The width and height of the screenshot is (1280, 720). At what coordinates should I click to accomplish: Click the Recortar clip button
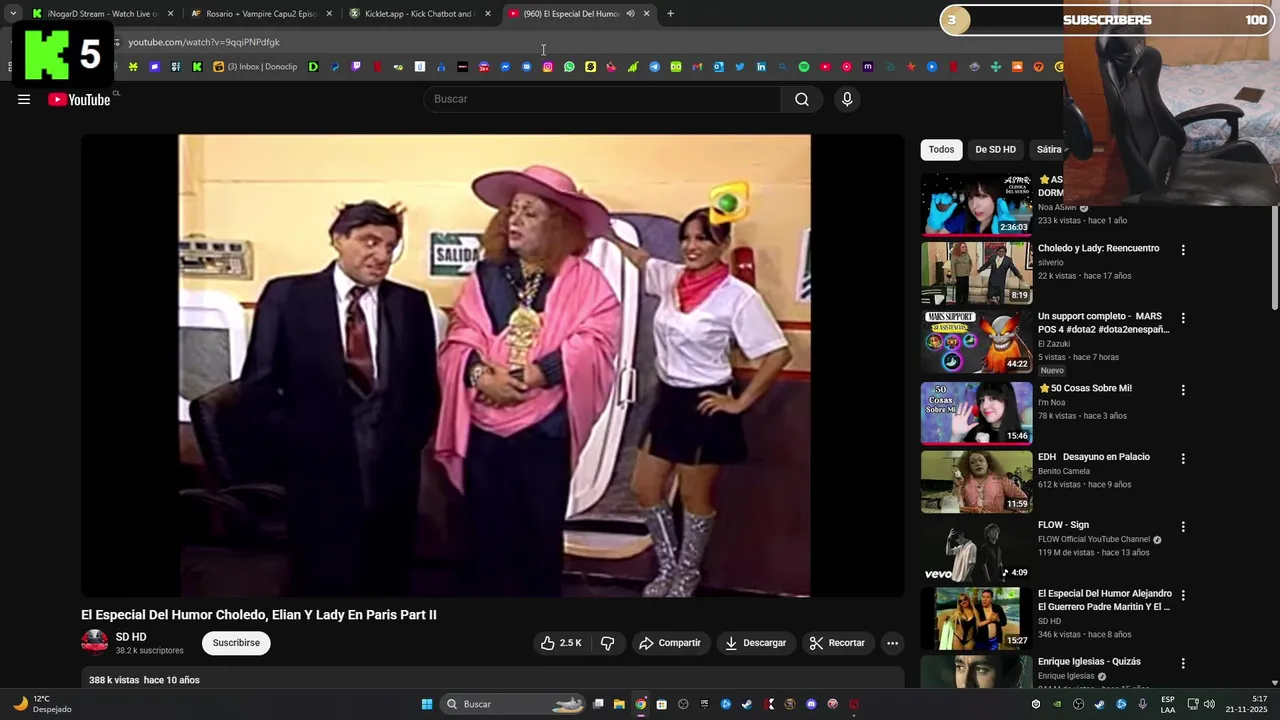837,643
